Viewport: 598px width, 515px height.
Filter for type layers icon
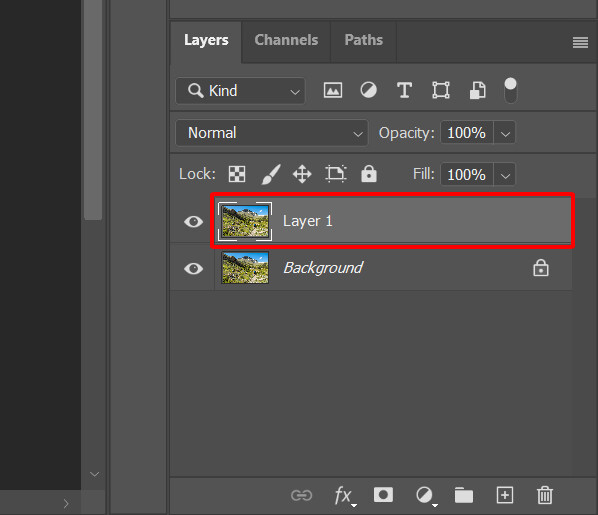pos(404,91)
